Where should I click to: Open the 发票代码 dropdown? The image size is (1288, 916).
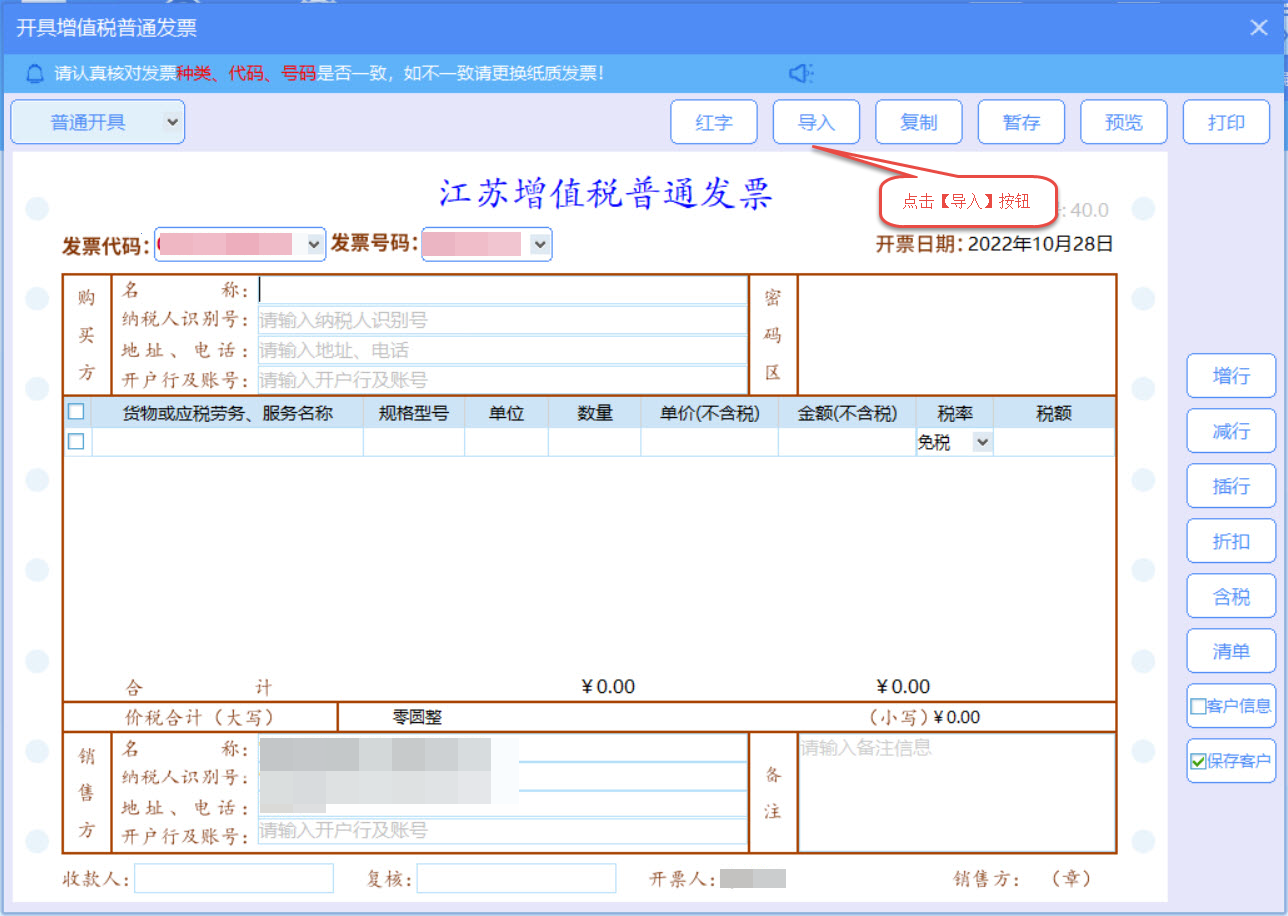(x=314, y=244)
